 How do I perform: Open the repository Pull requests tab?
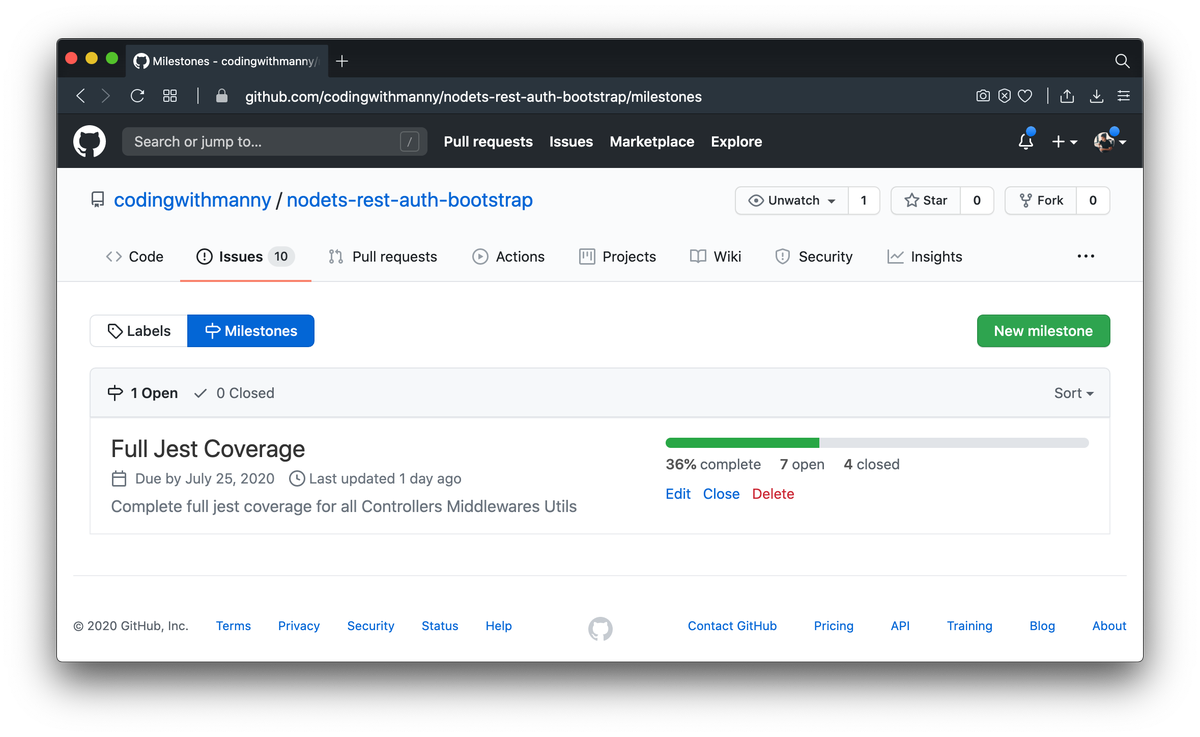pos(382,256)
